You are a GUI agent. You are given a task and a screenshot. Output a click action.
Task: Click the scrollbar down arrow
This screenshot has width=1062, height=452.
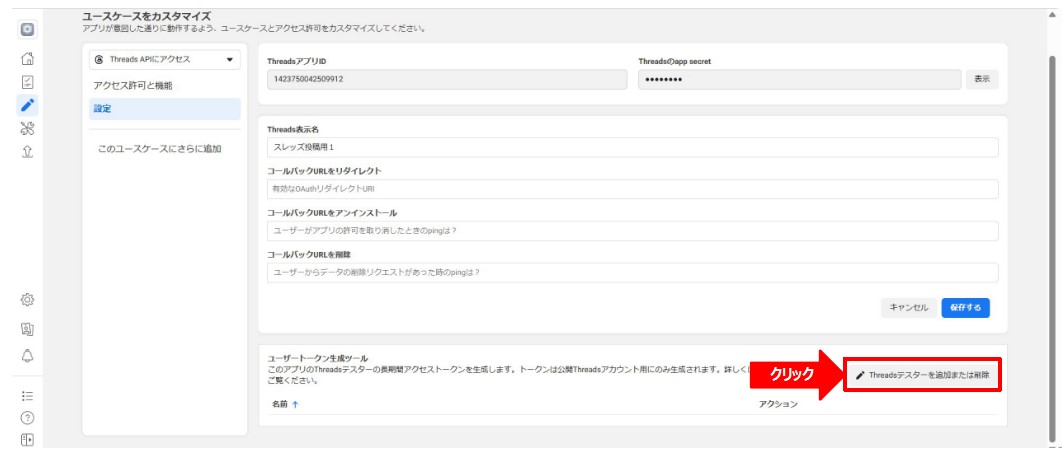(1055, 445)
